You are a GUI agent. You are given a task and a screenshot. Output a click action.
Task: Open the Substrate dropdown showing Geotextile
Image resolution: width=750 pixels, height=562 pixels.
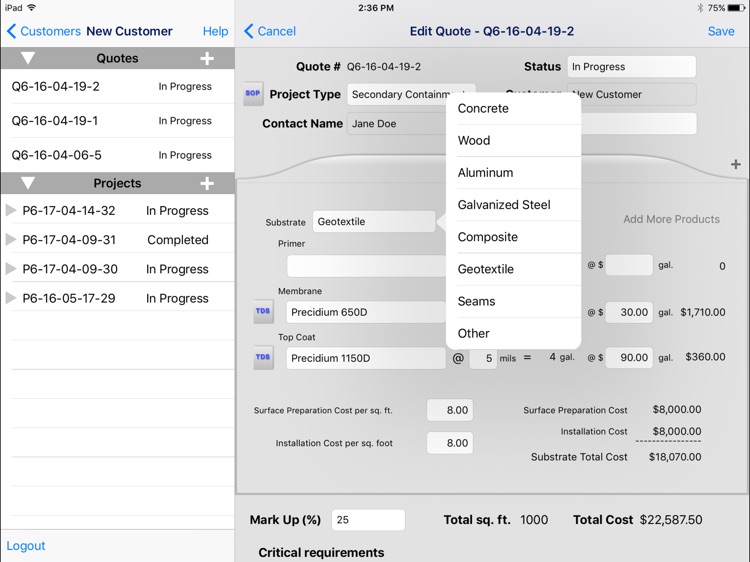pyautogui.click(x=373, y=222)
